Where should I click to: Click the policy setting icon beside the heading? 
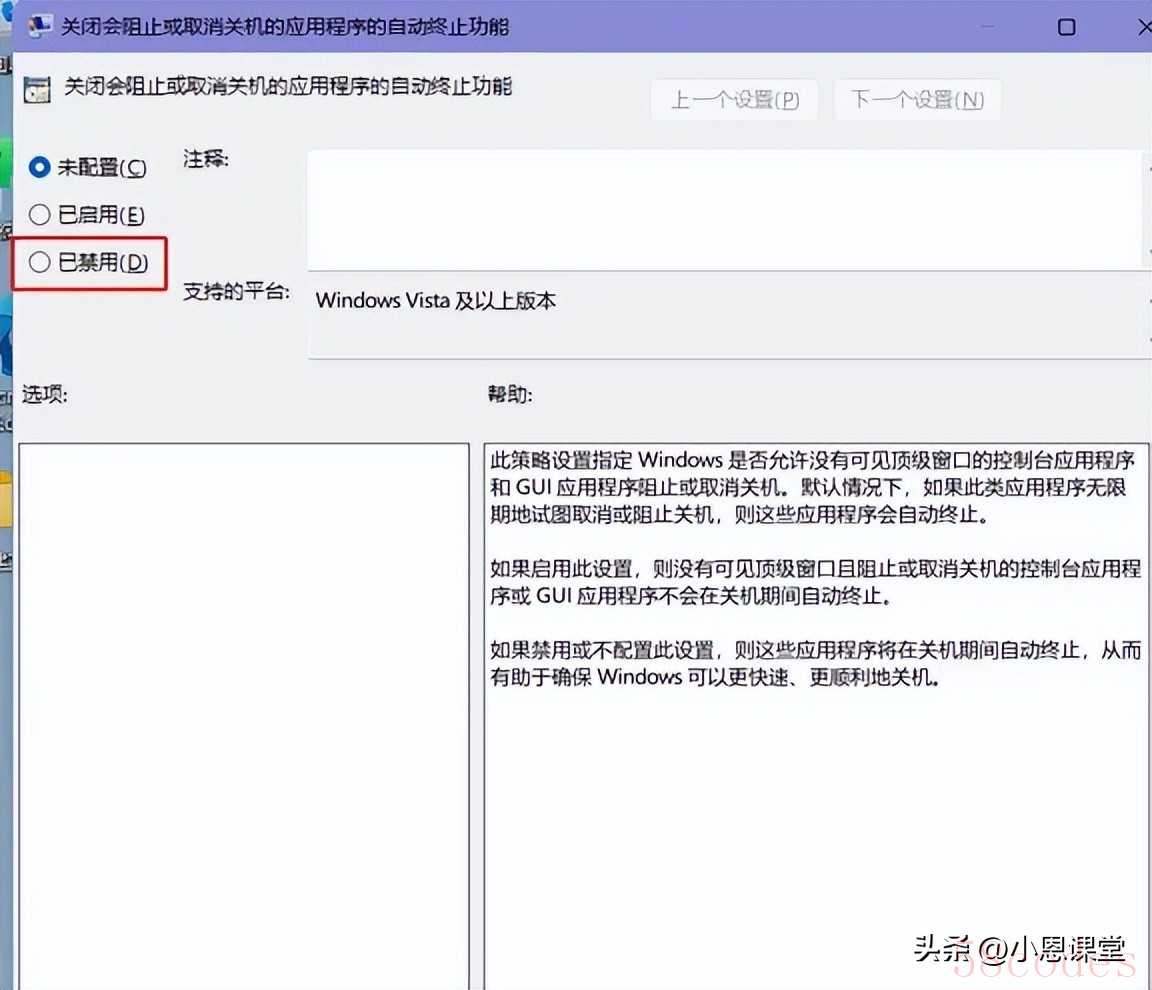pos(38,90)
